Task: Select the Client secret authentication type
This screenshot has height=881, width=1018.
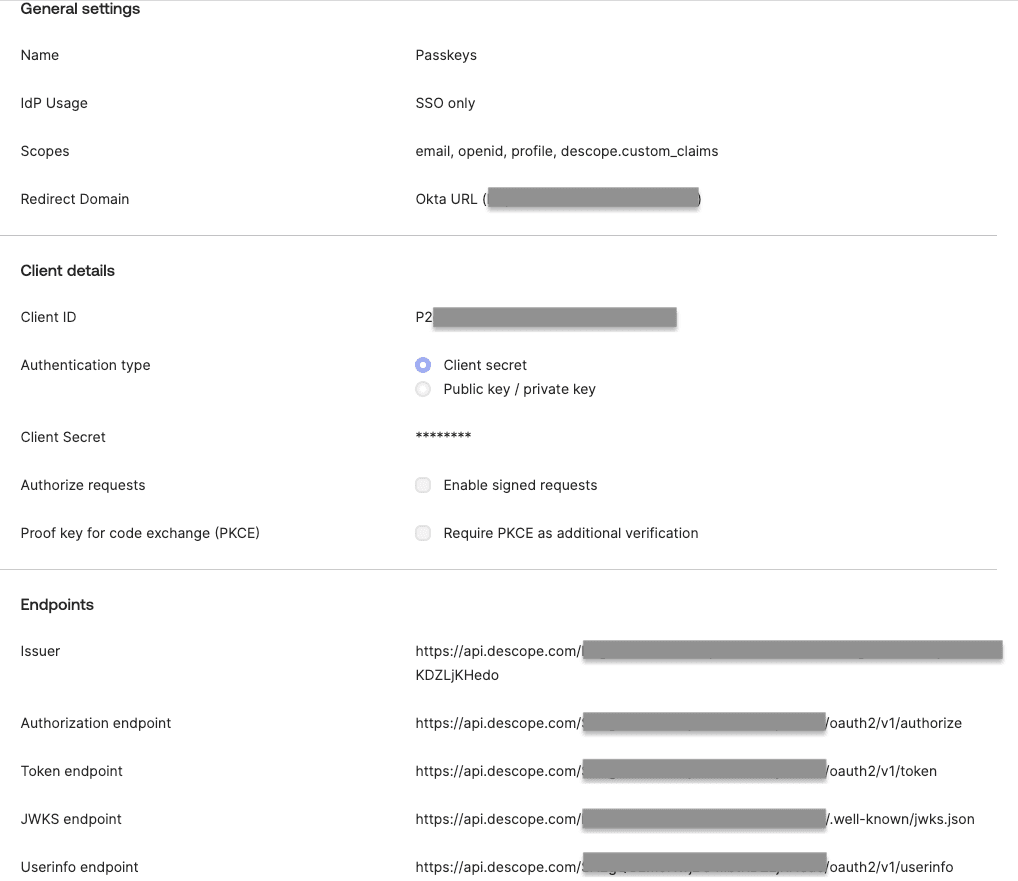Action: (422, 365)
